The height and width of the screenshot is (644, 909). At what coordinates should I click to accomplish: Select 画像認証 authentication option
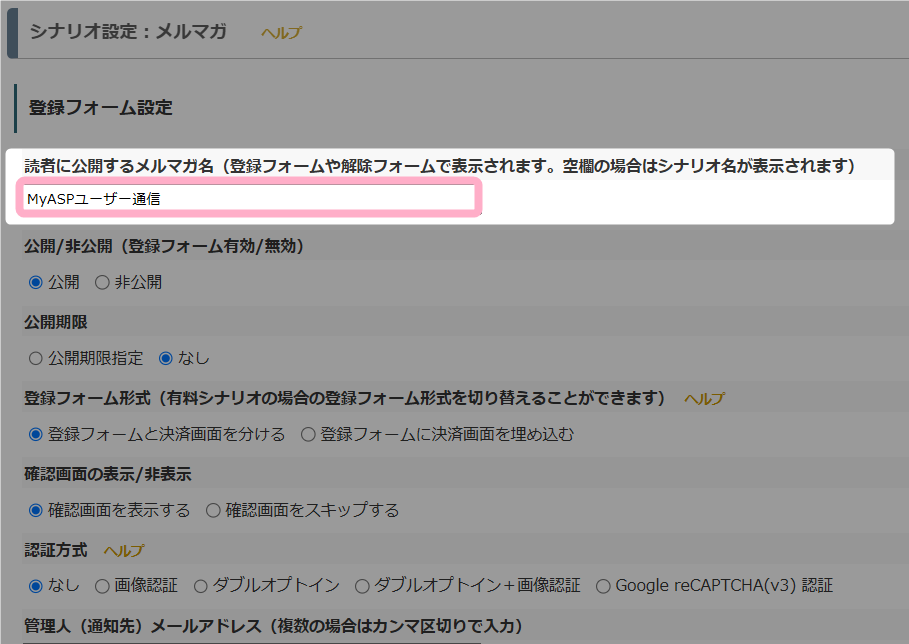(x=102, y=586)
